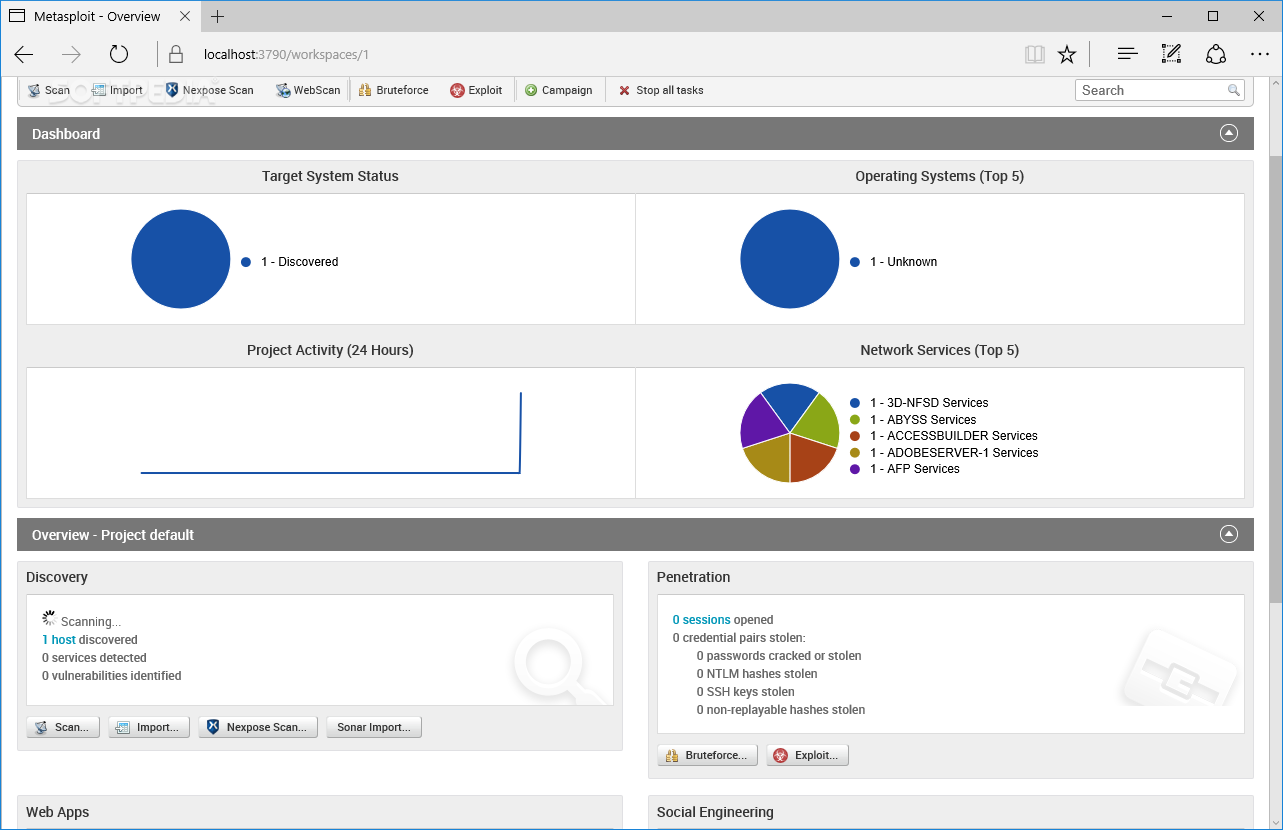Image resolution: width=1283 pixels, height=830 pixels.
Task: Open the Sonar Import... button
Action: click(x=374, y=727)
